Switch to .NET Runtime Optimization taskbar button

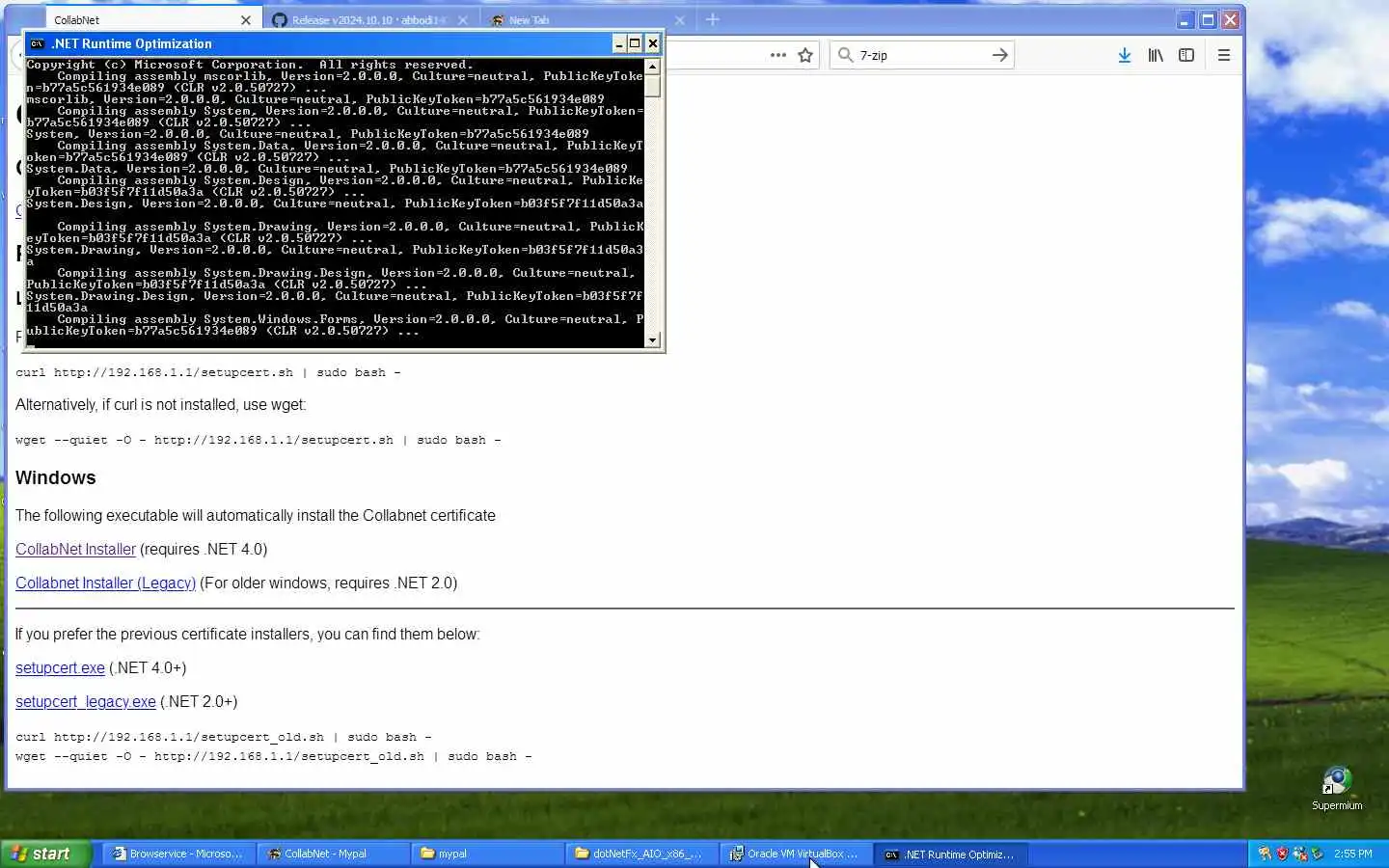[x=952, y=854]
